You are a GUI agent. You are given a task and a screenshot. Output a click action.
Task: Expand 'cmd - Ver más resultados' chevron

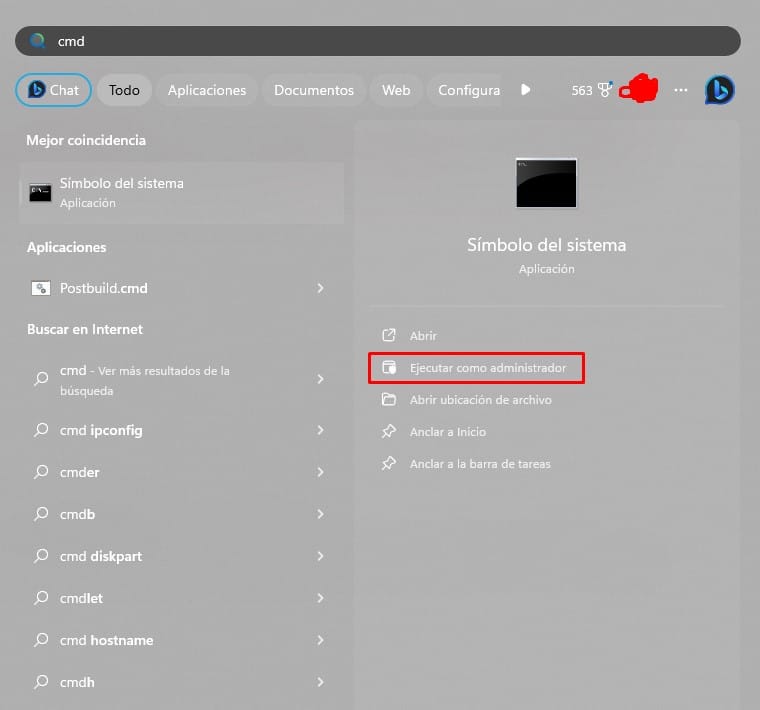point(320,379)
